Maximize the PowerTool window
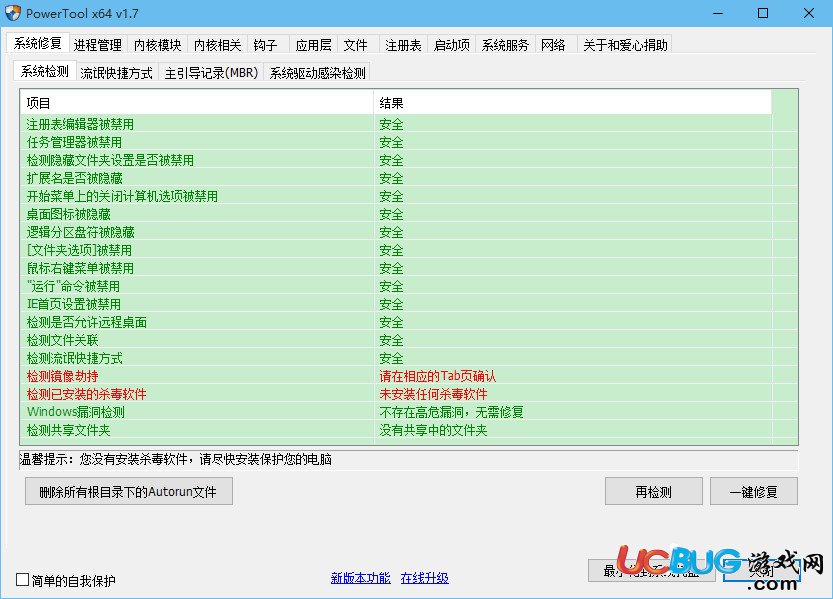The image size is (833, 599). [x=763, y=13]
